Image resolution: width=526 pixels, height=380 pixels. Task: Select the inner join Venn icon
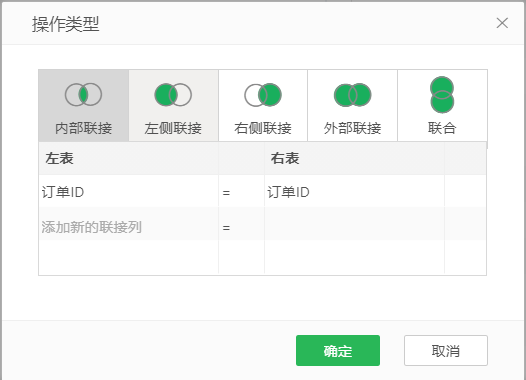(83, 95)
